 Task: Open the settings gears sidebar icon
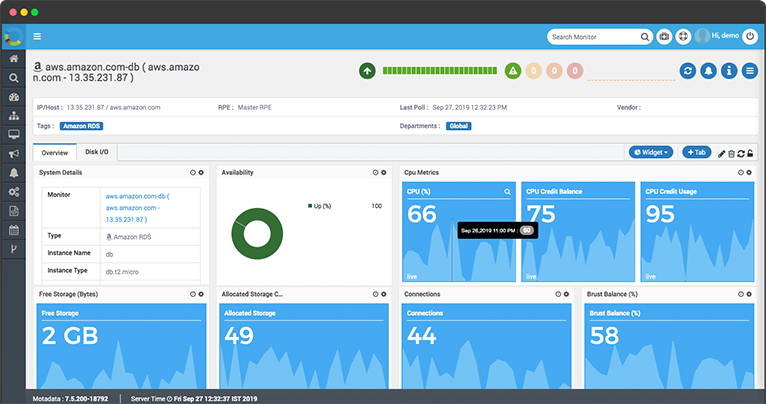coord(14,191)
